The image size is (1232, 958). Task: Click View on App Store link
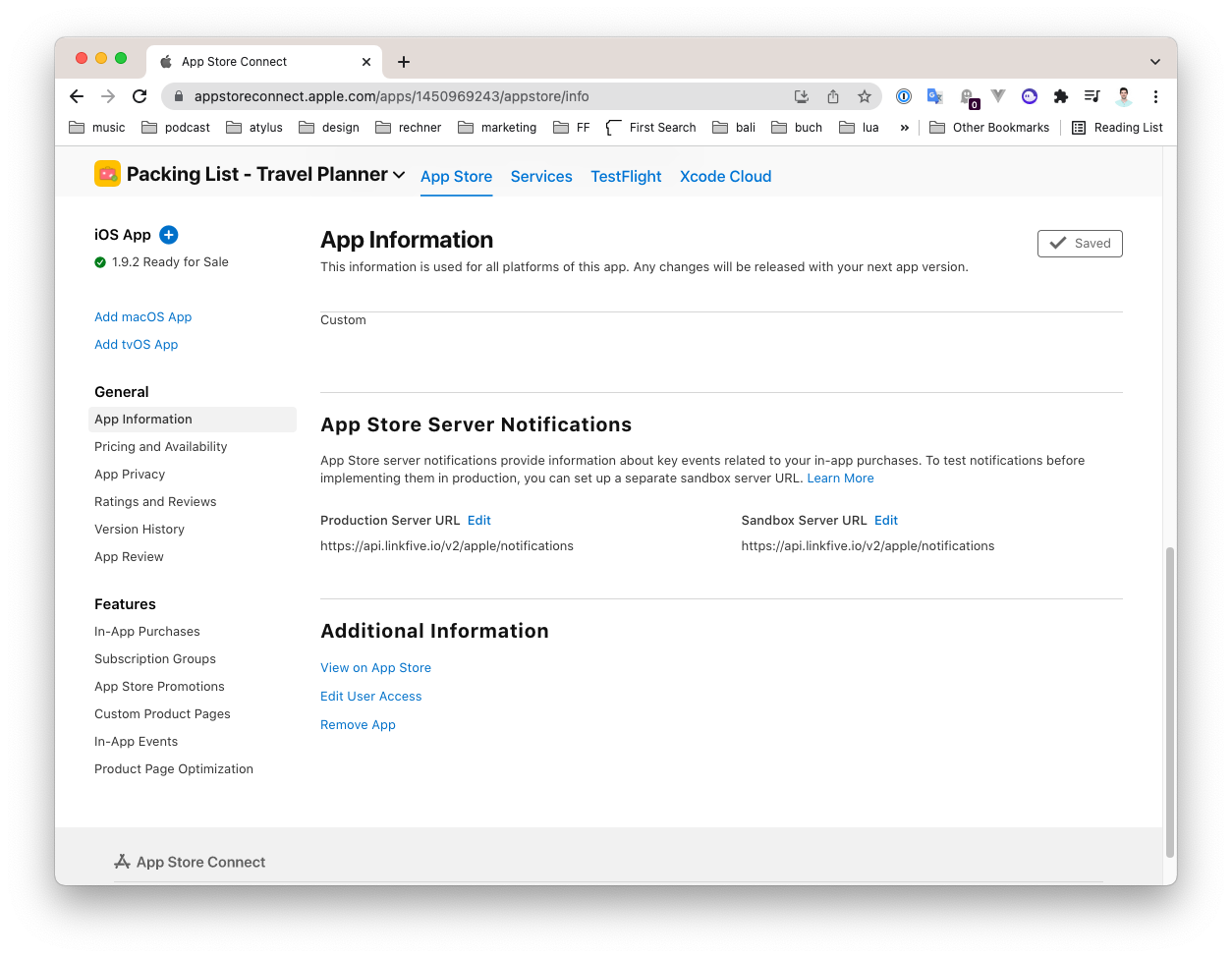(376, 668)
